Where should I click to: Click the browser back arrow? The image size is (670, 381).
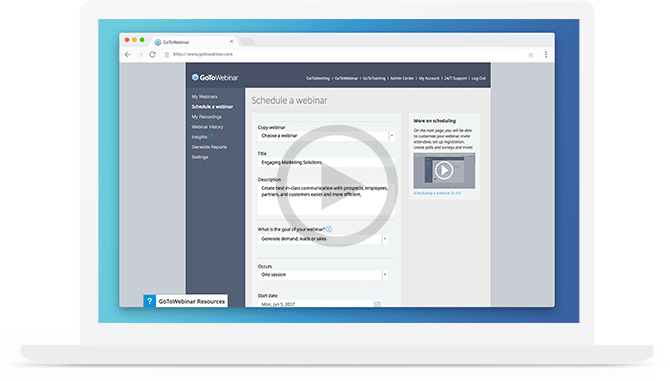tap(127, 54)
